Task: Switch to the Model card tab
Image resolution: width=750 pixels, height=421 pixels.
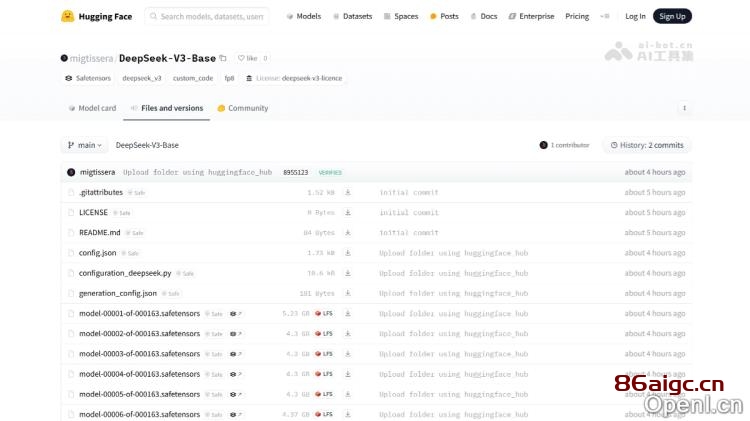Action: (x=92, y=108)
